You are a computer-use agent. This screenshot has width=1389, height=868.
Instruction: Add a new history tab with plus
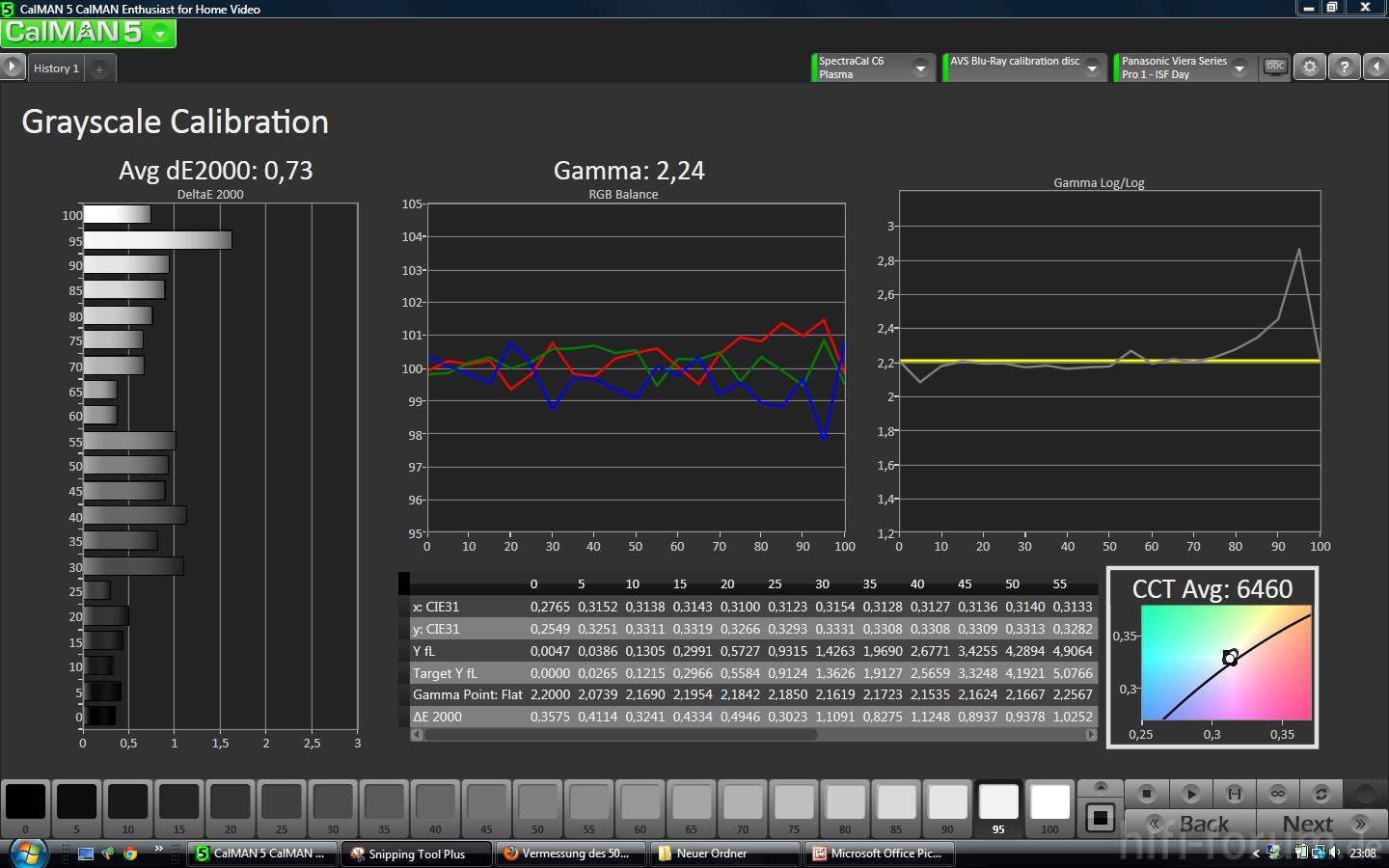[99, 68]
